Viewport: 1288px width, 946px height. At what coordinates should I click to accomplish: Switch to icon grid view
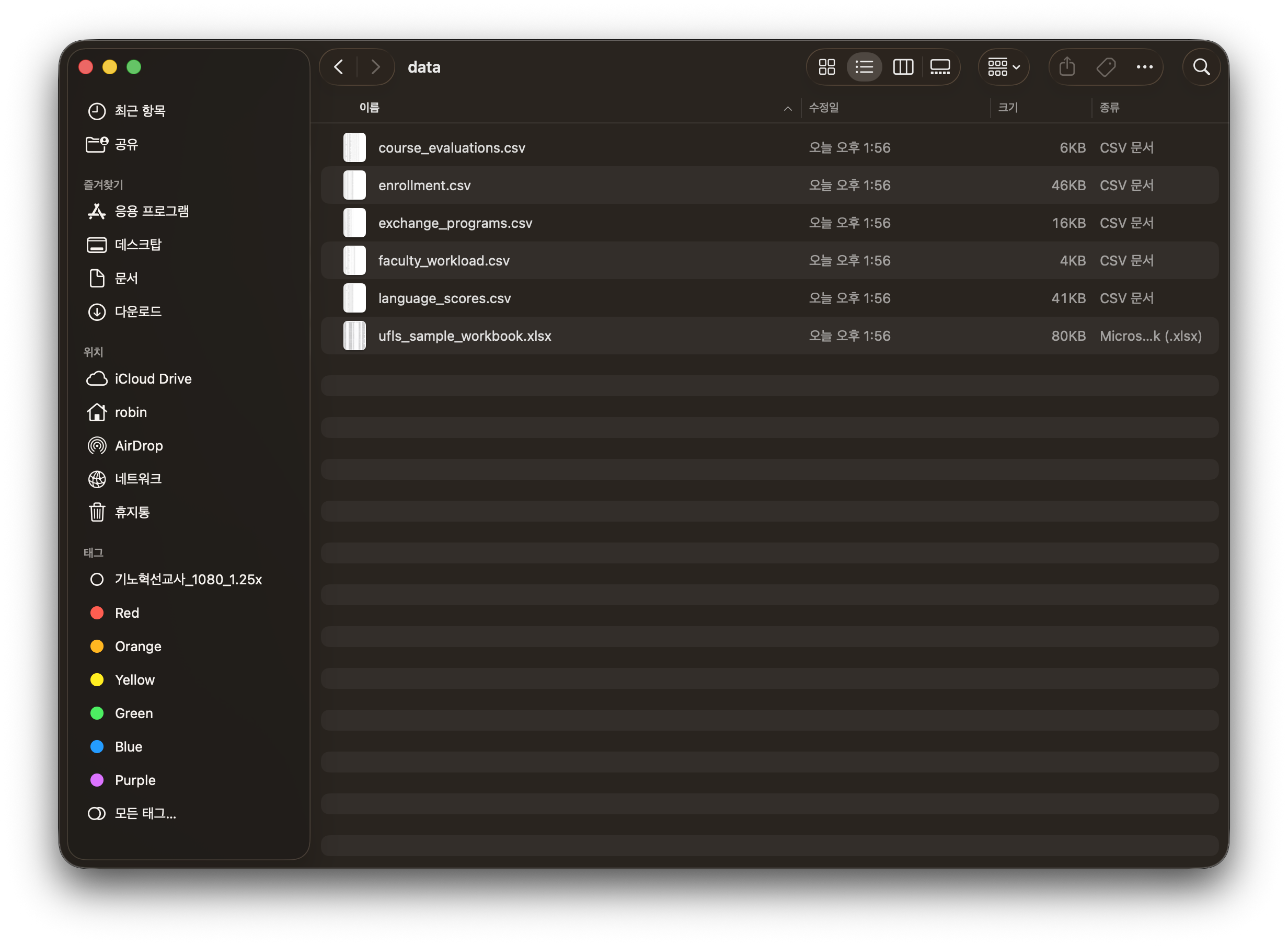click(x=826, y=67)
